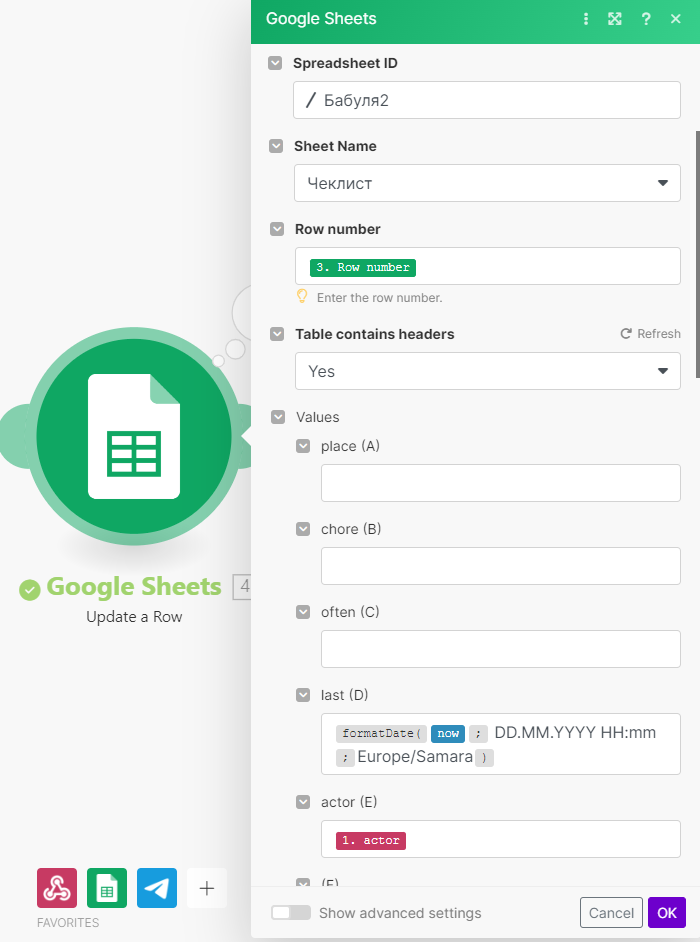Select the '3. Row number' mapped pill
The image size is (700, 942).
[363, 267]
